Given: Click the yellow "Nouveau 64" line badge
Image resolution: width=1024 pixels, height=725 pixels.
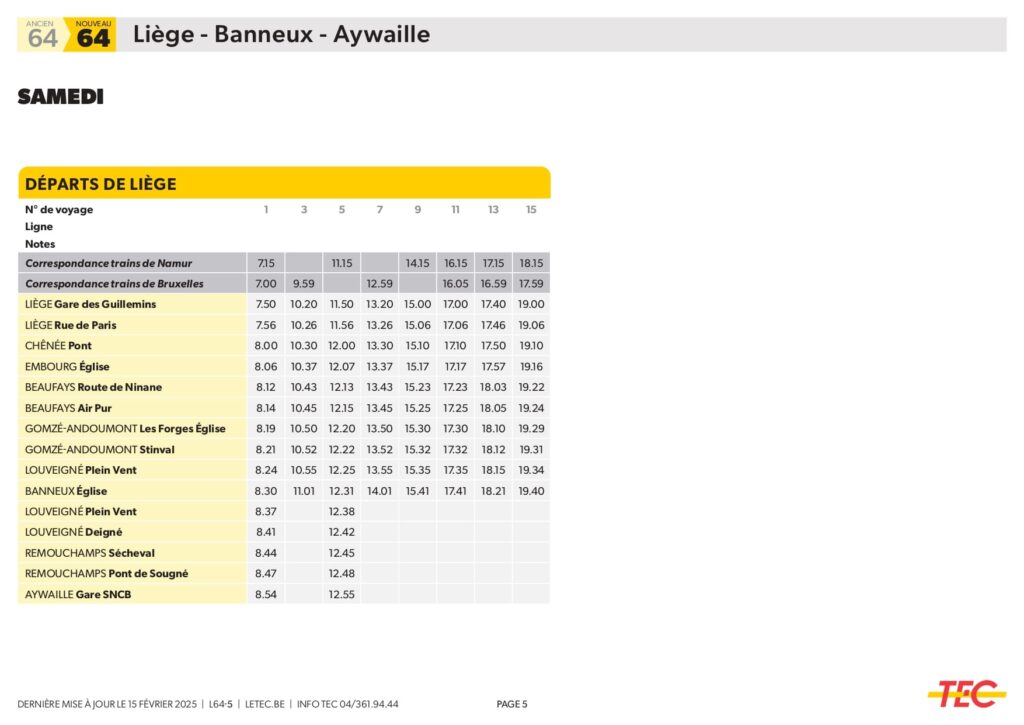Looking at the screenshot, I should [92, 36].
